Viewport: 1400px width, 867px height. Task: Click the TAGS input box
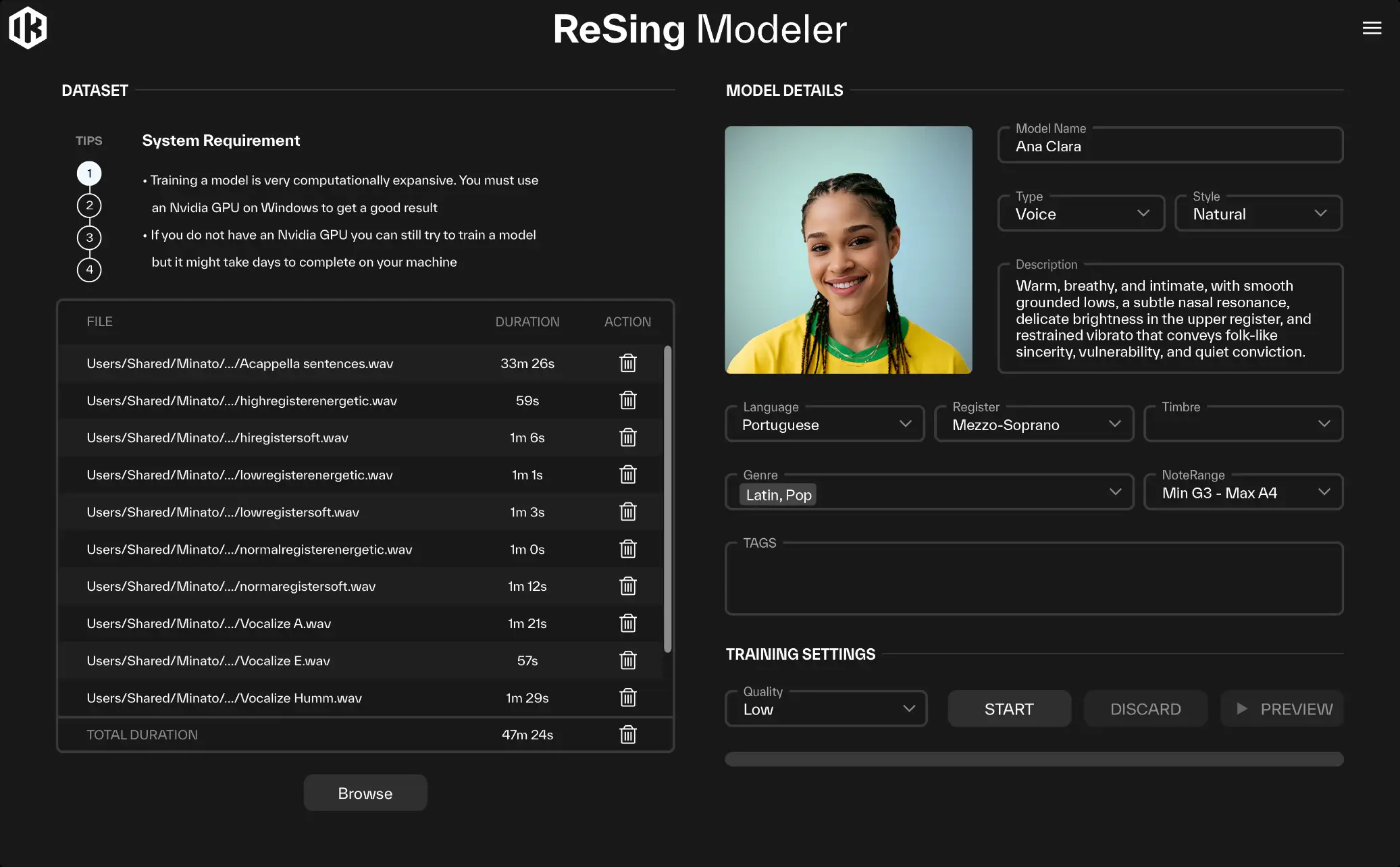pos(1034,579)
